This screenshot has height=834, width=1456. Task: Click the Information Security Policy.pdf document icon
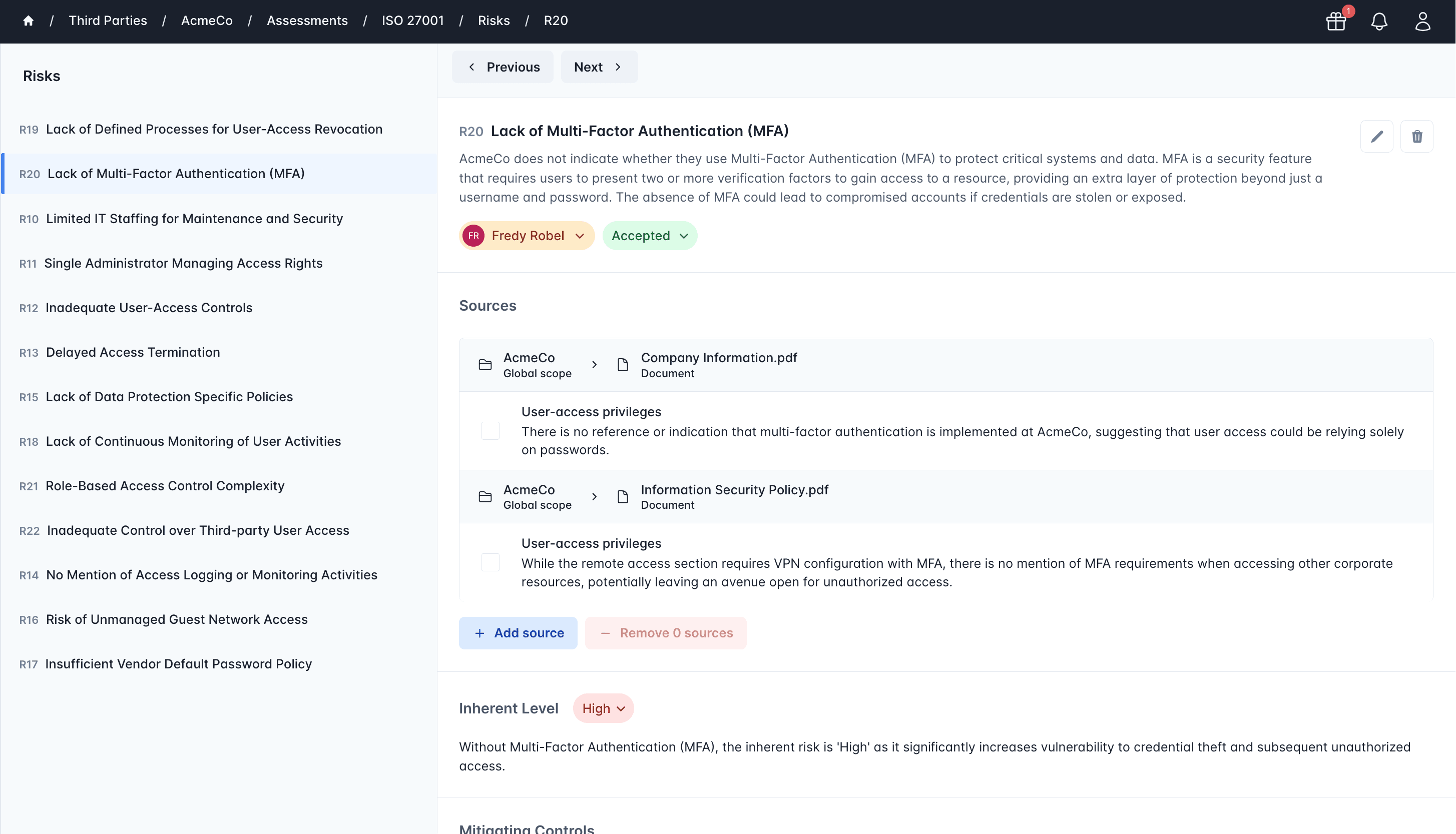coord(623,497)
